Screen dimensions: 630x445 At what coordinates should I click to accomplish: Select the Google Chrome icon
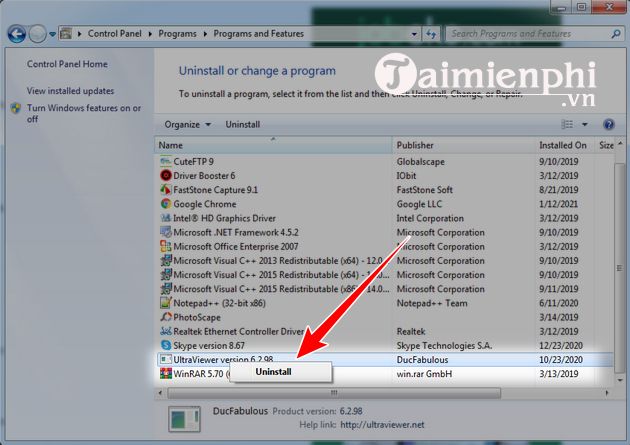166,204
